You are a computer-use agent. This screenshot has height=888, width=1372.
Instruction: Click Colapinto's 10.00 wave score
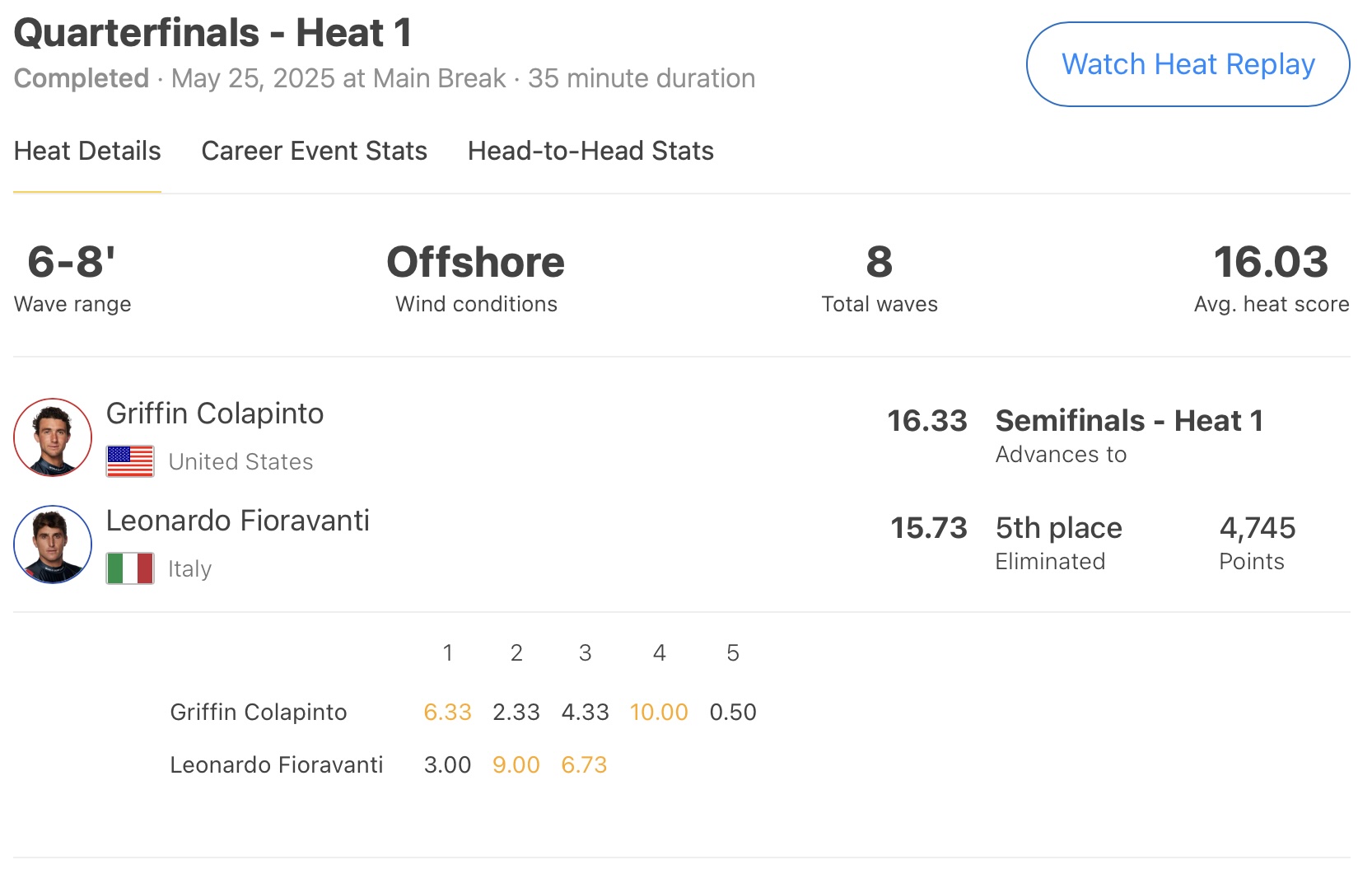(659, 712)
